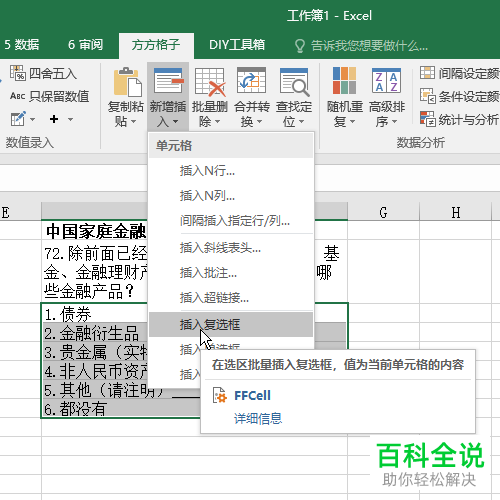
Task: Expand the plus sign dropdown arrow
Action: (70, 119)
